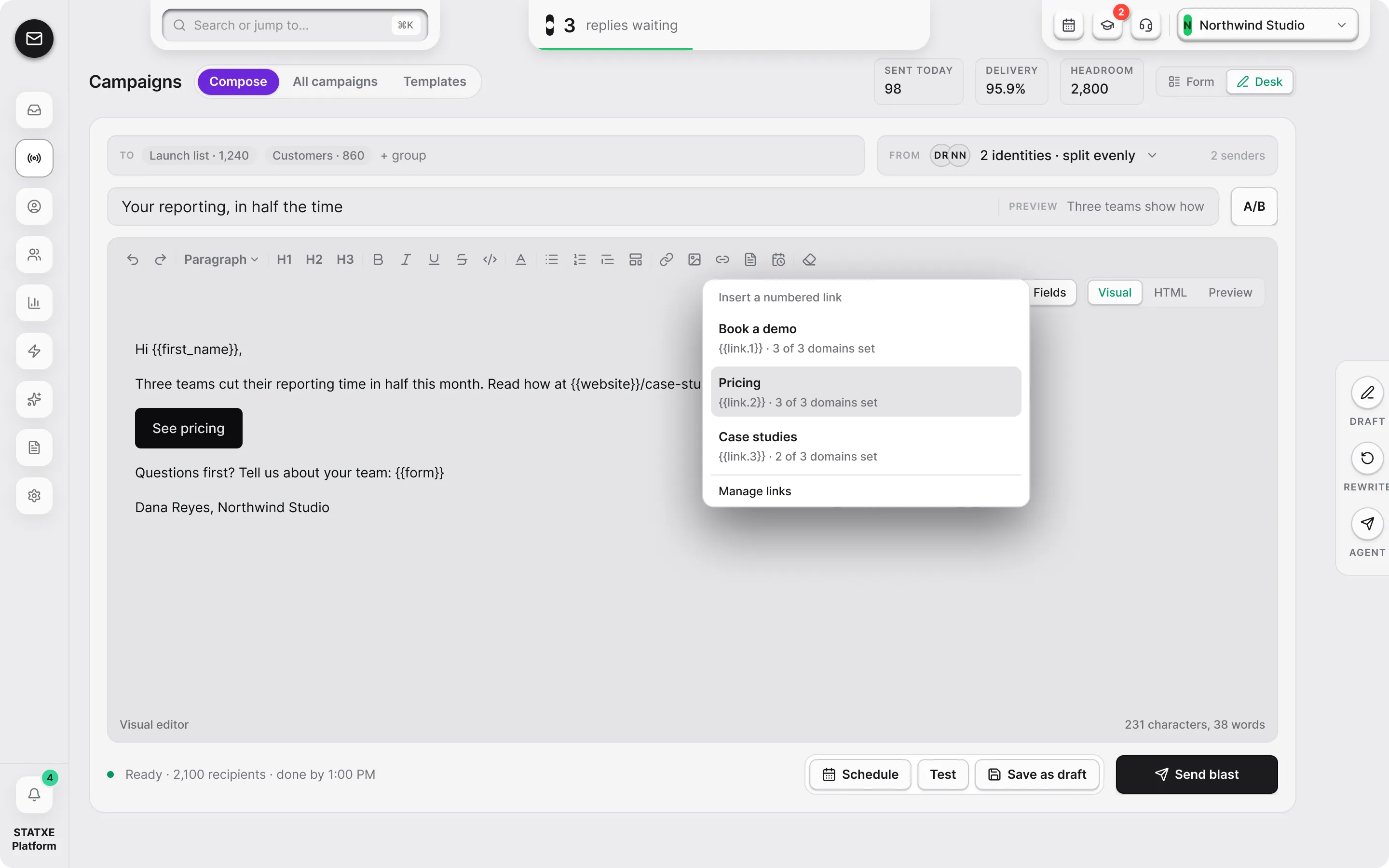Viewport: 1389px width, 868px height.
Task: Choose the Case studies link
Action: pyautogui.click(x=866, y=446)
